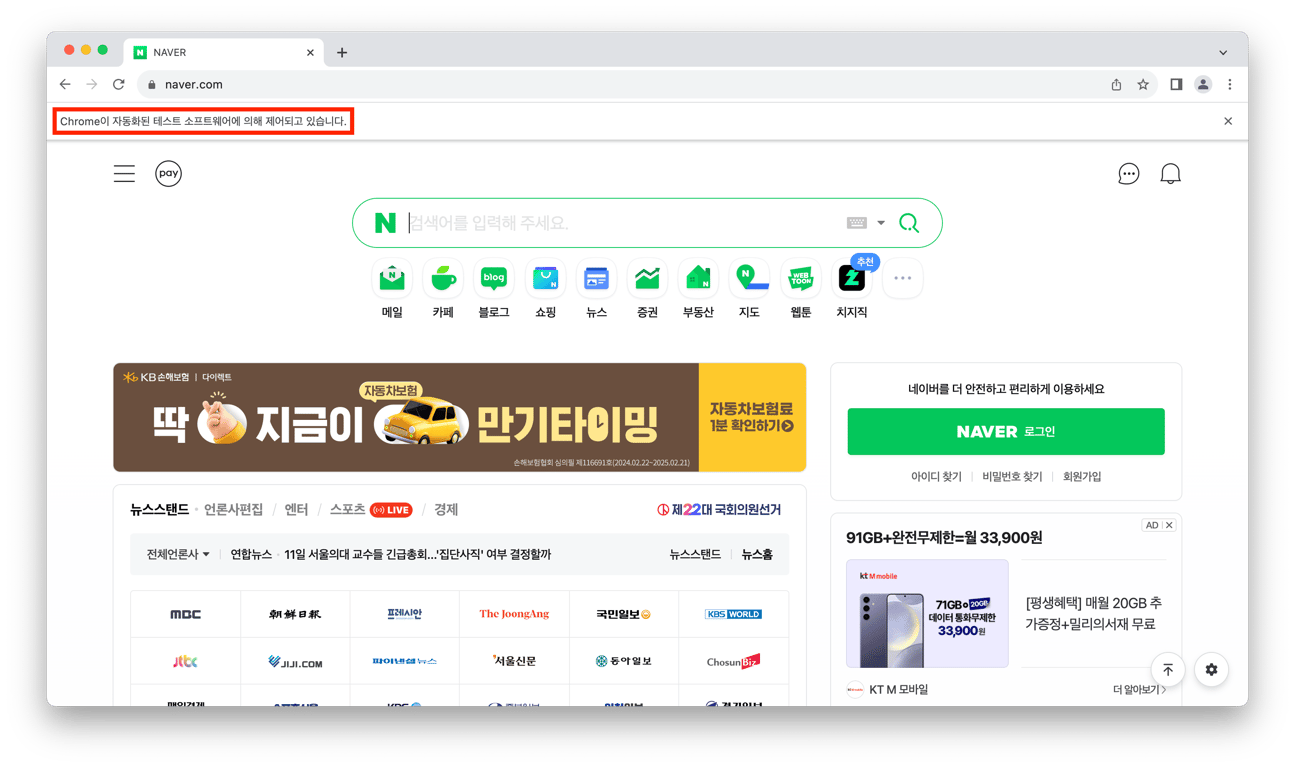This screenshot has width=1295, height=768.
Task: Open the 메일 shortcut icon
Action: [392, 279]
